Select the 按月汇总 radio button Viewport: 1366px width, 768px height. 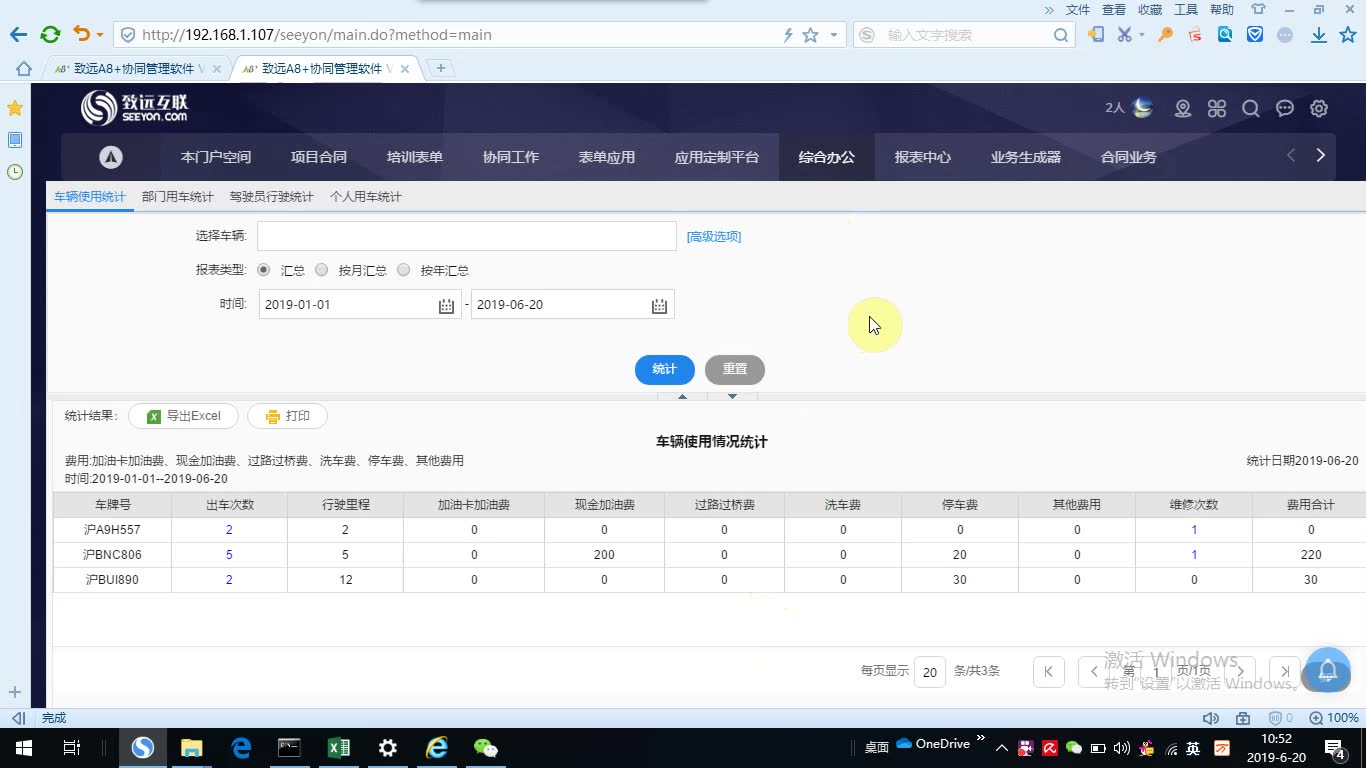pyautogui.click(x=321, y=270)
